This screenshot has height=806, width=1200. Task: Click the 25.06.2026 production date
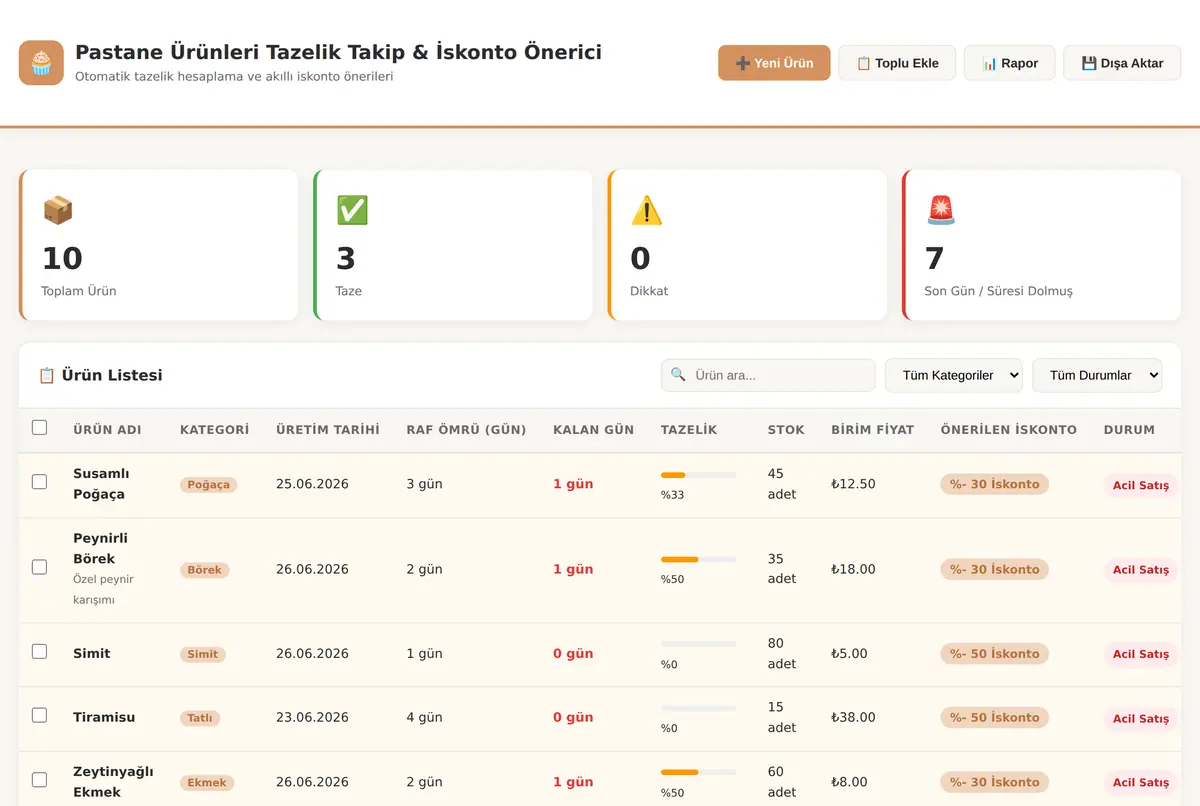[x=312, y=484]
